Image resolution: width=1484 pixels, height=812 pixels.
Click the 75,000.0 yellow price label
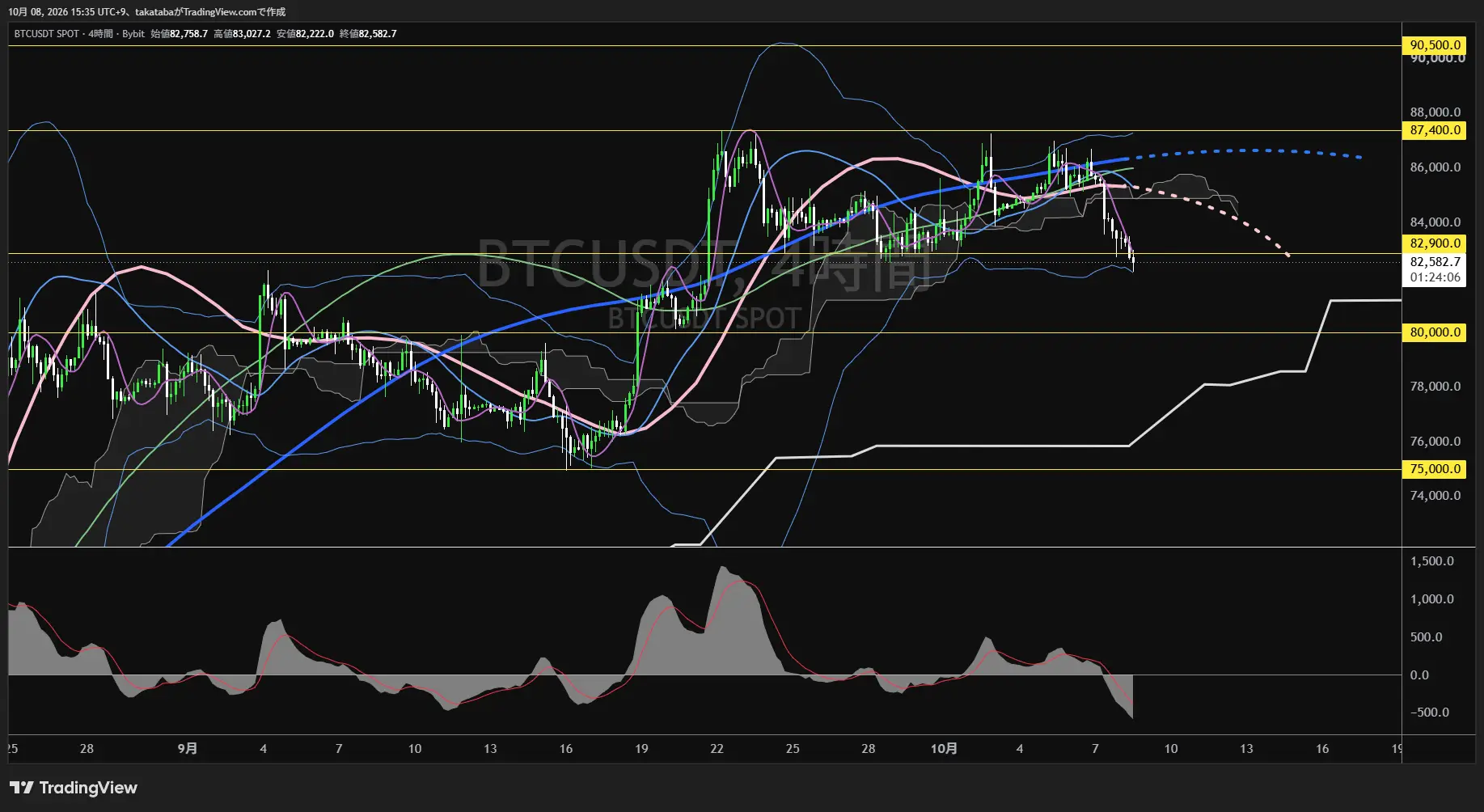[1434, 469]
